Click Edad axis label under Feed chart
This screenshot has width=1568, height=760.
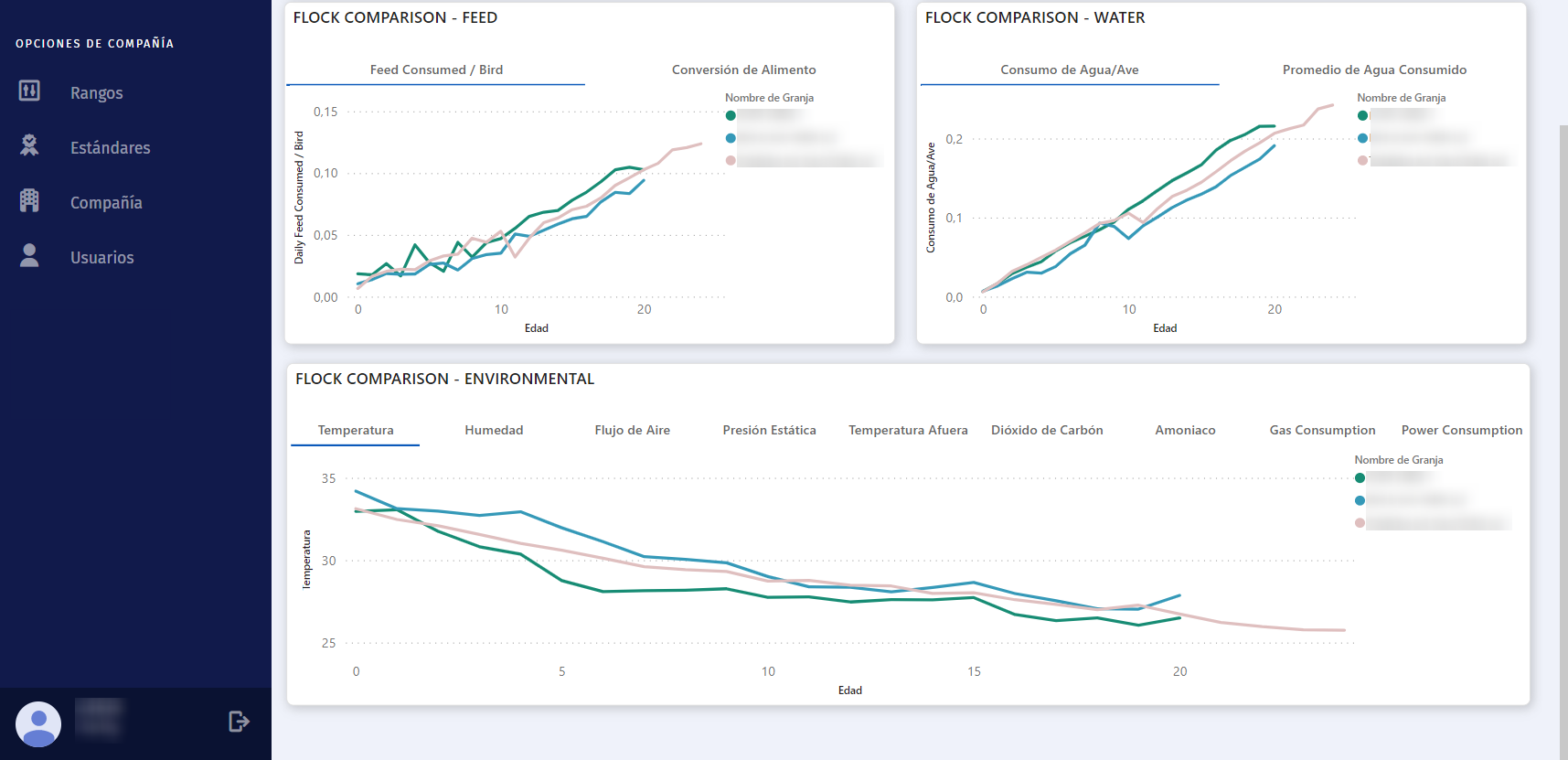[x=537, y=328]
